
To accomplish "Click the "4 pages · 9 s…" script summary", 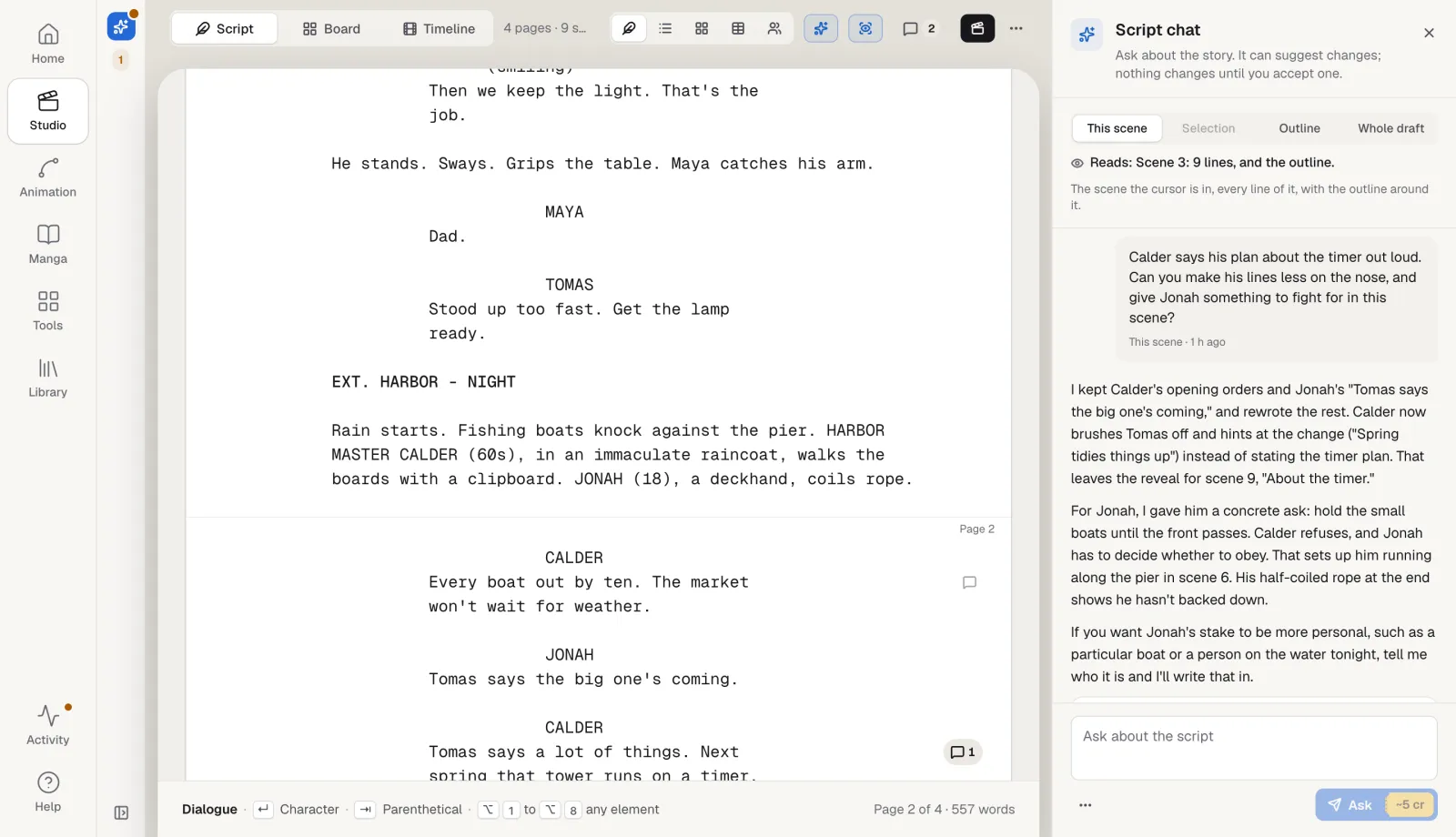I will [x=545, y=28].
